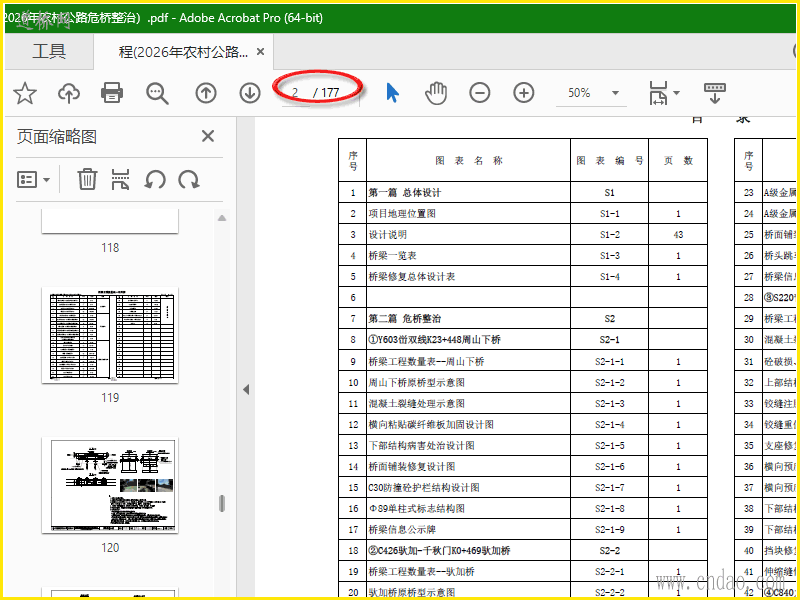Open the scrolling mode keyboard-arrow icon
Viewport: 800px width, 600px height.
715,93
